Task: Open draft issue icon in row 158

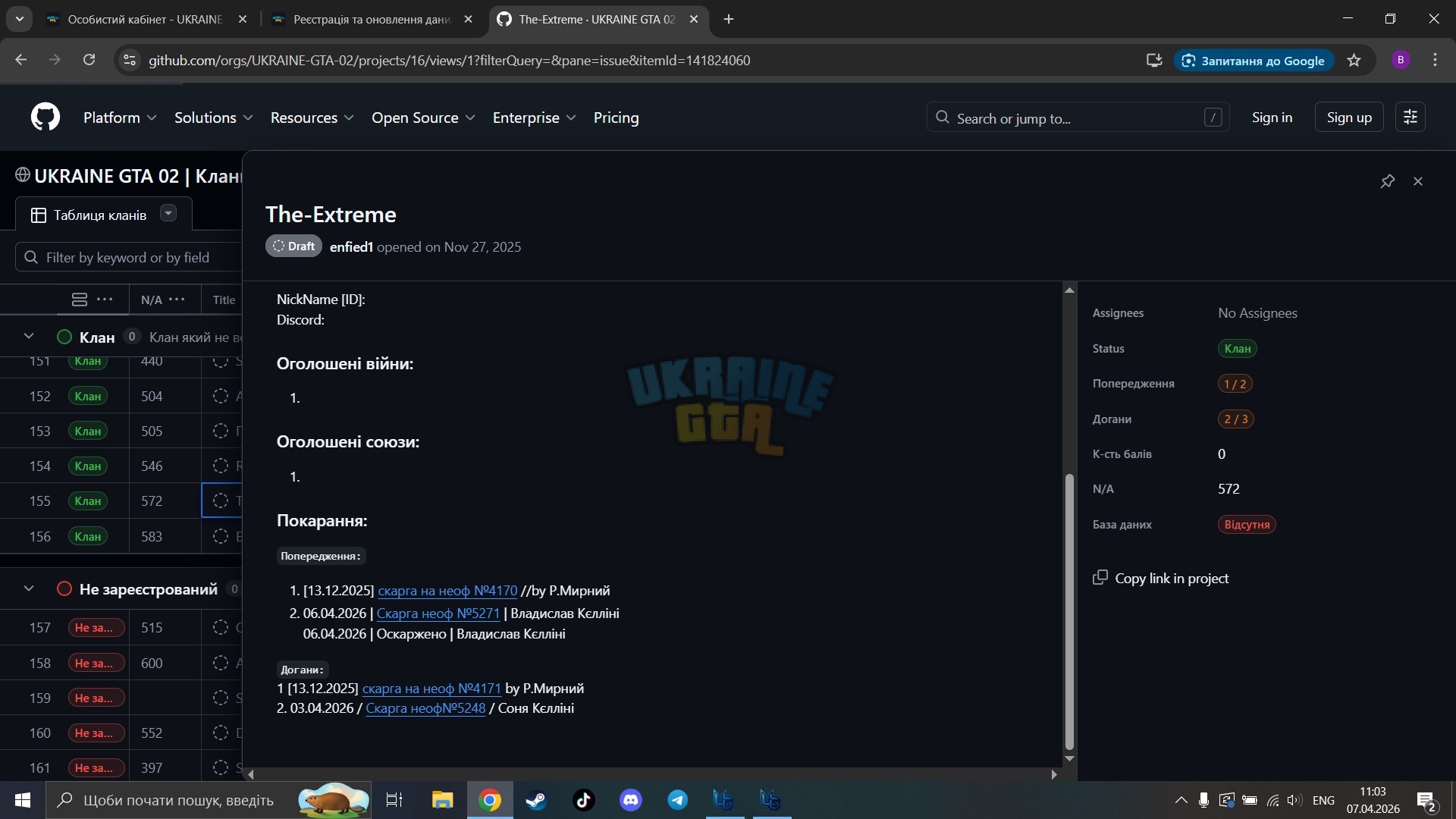Action: [221, 663]
